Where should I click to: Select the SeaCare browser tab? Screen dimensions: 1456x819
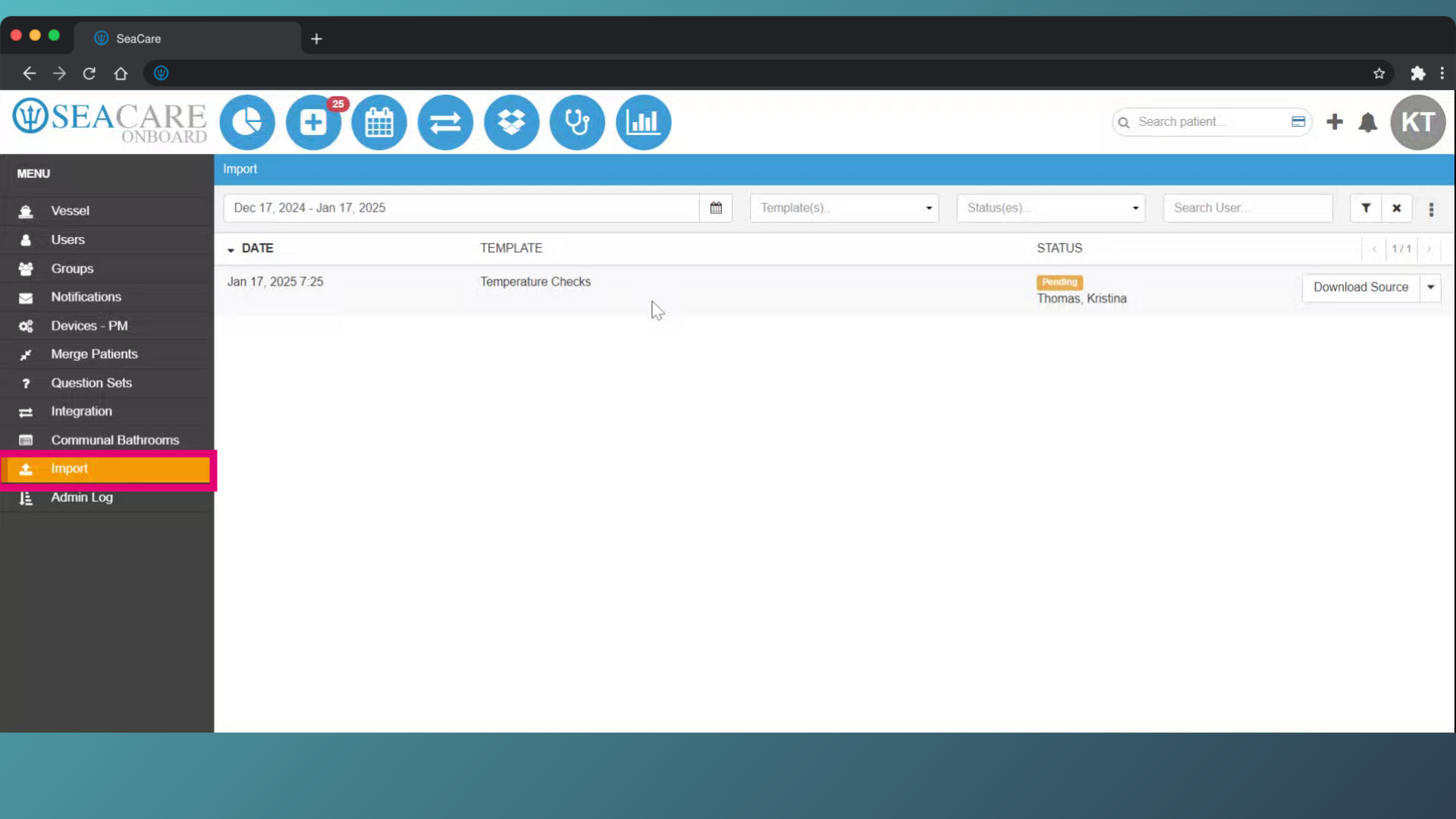pyautogui.click(x=188, y=39)
